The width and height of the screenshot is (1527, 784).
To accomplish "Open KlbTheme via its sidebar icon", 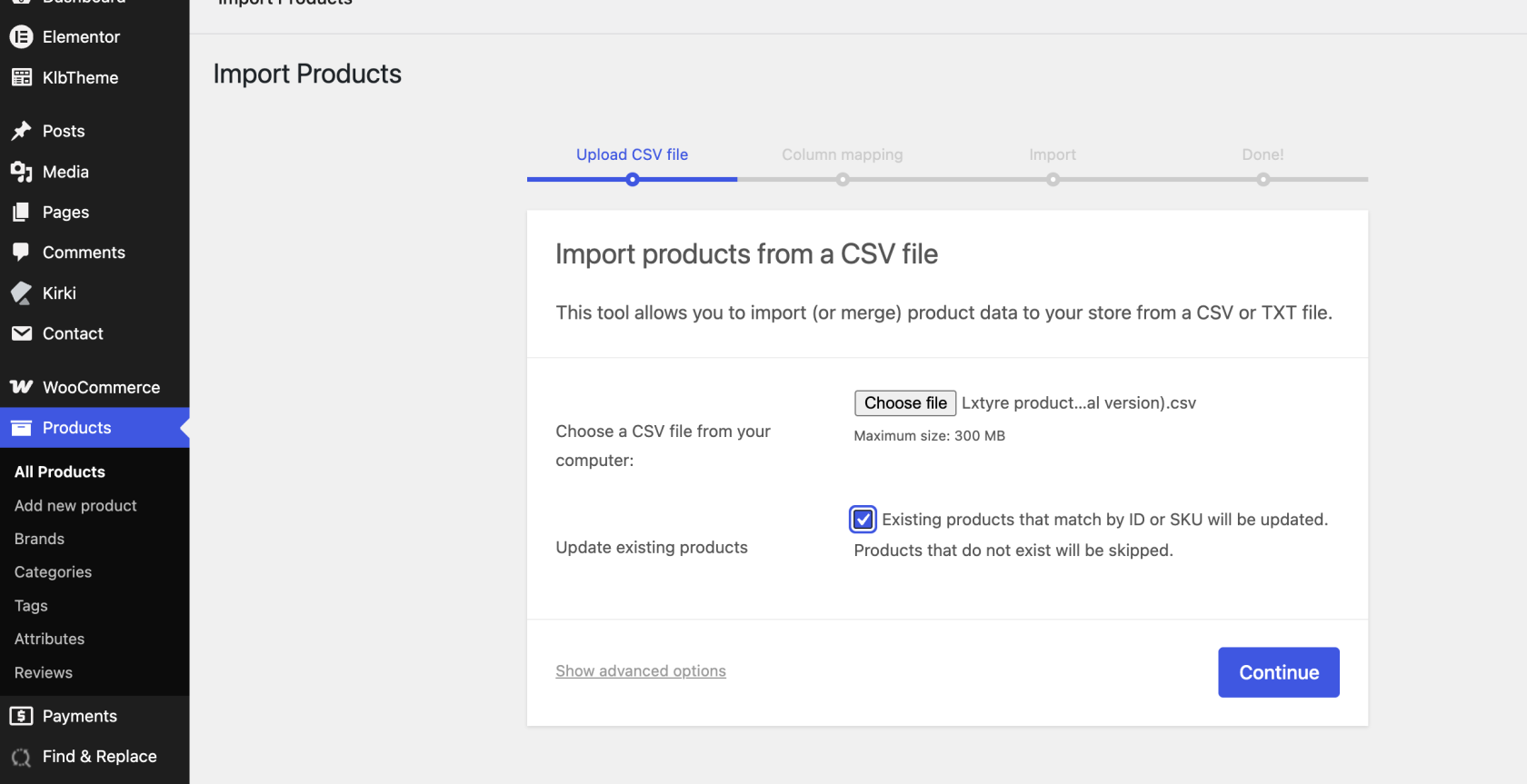I will 21,77.
